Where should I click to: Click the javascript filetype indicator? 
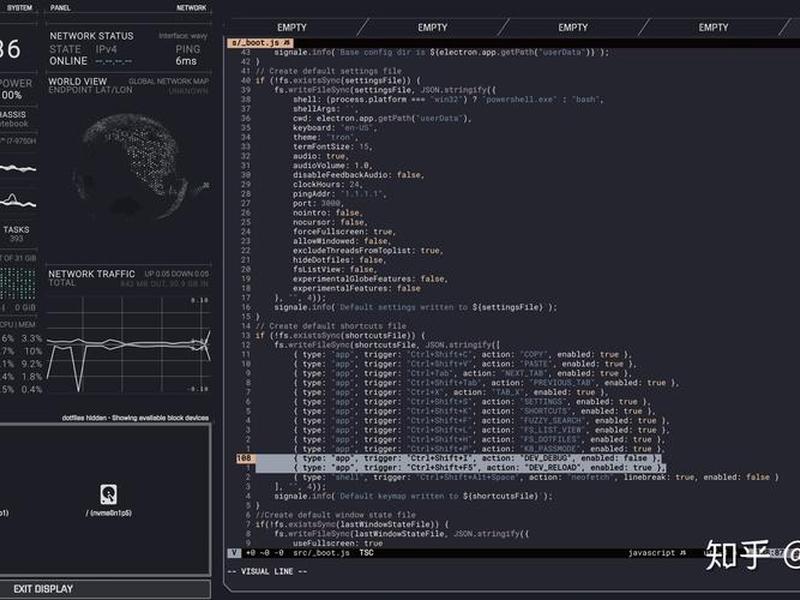(652, 553)
